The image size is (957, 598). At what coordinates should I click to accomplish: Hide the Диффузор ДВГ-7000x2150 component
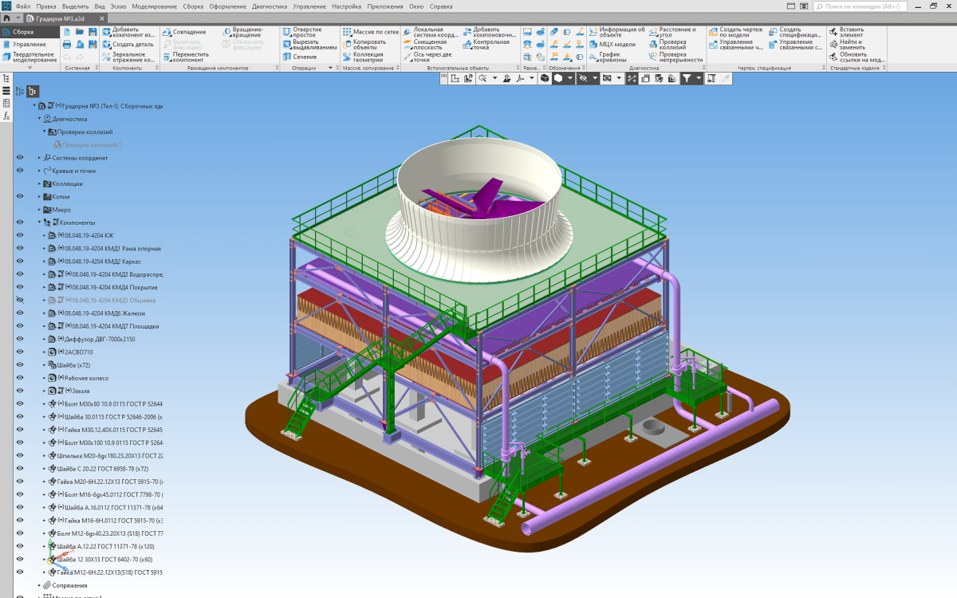19,339
